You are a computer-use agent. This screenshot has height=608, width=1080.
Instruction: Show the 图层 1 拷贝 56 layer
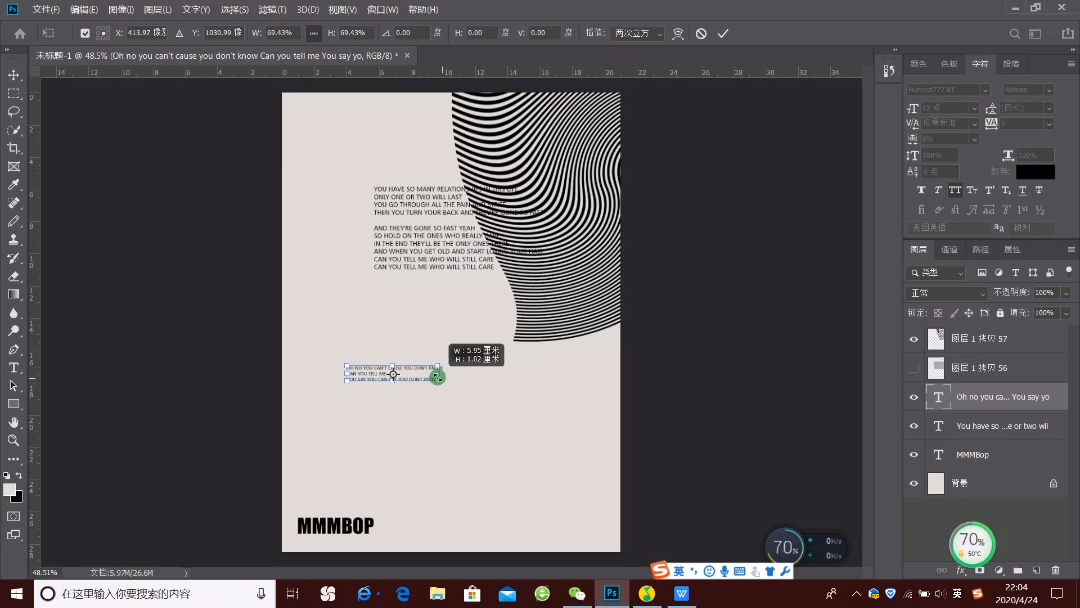(x=914, y=368)
